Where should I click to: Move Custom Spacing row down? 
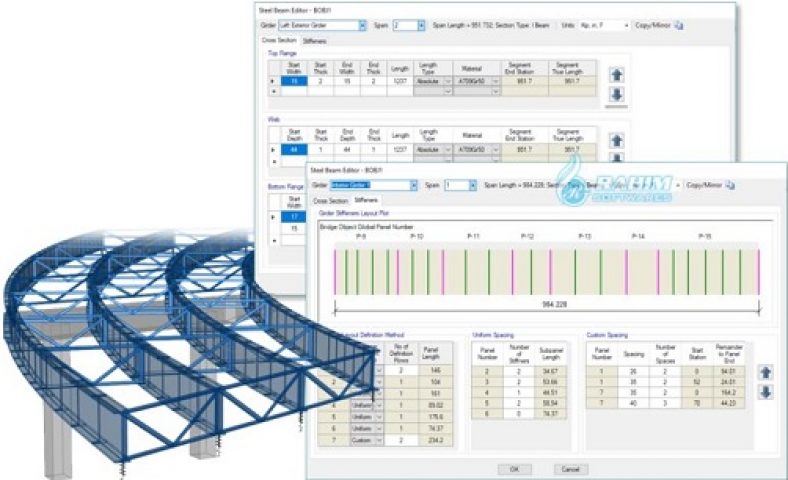tap(765, 392)
